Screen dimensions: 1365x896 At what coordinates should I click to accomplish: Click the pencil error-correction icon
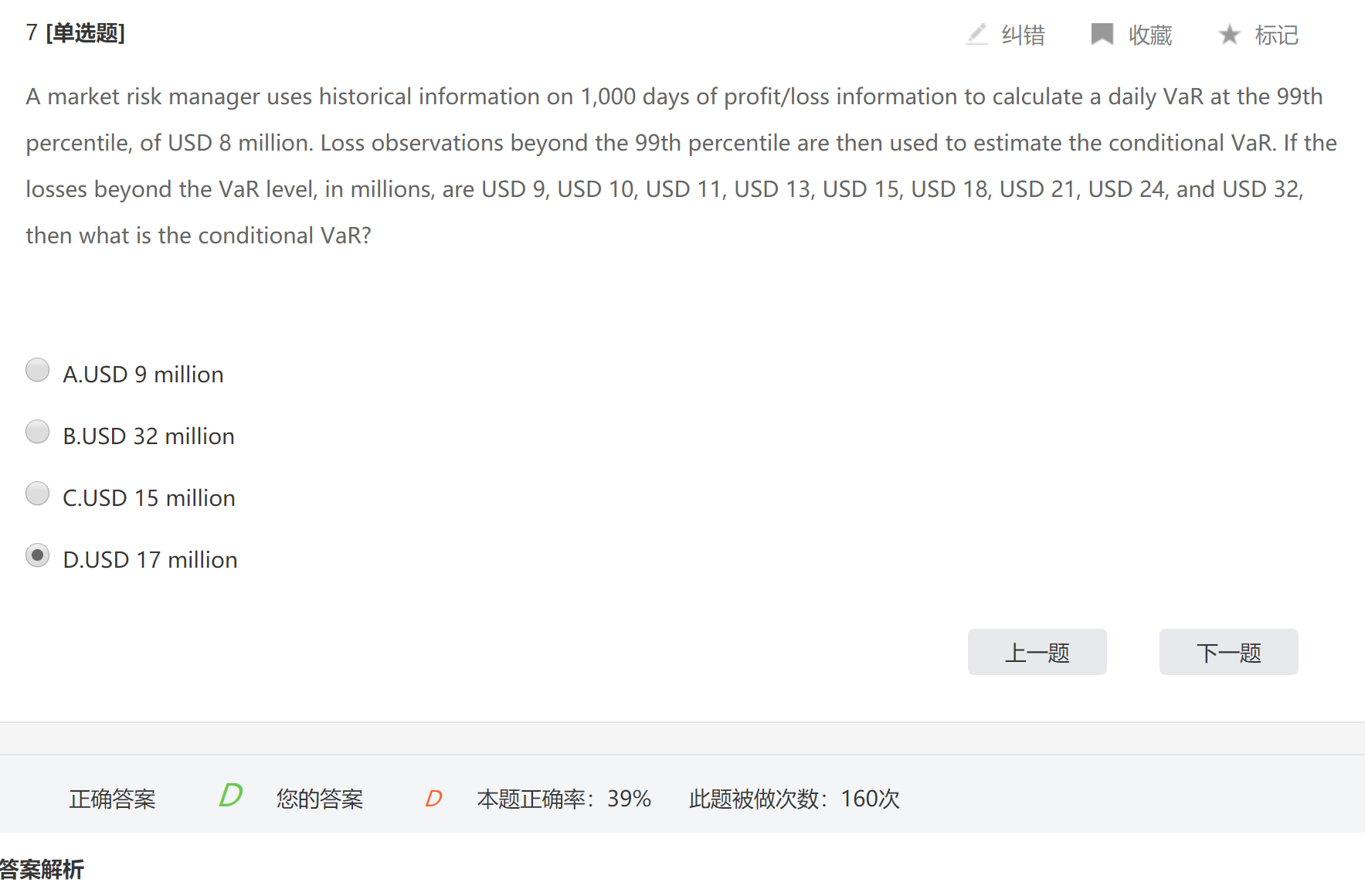point(977,35)
